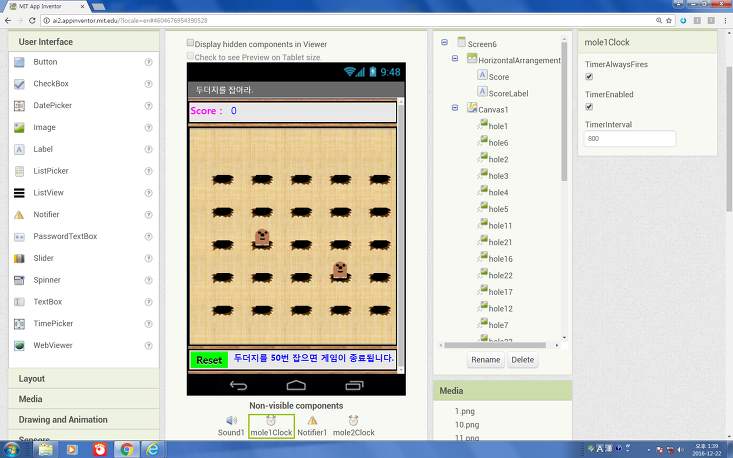Viewport: 733px width, 458px height.
Task: Select the TextBox component icon
Action: pyautogui.click(x=19, y=302)
